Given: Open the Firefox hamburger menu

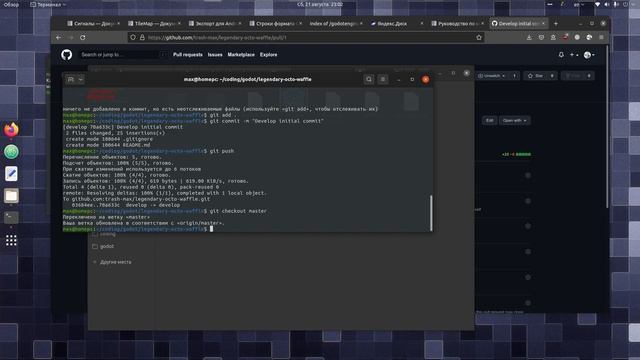Looking at the screenshot, I should point(601,38).
